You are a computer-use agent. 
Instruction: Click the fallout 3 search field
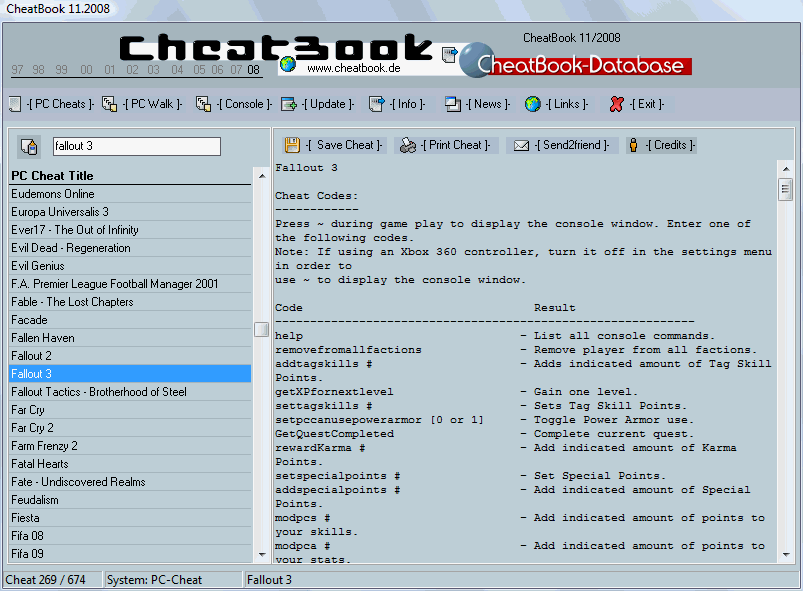137,146
